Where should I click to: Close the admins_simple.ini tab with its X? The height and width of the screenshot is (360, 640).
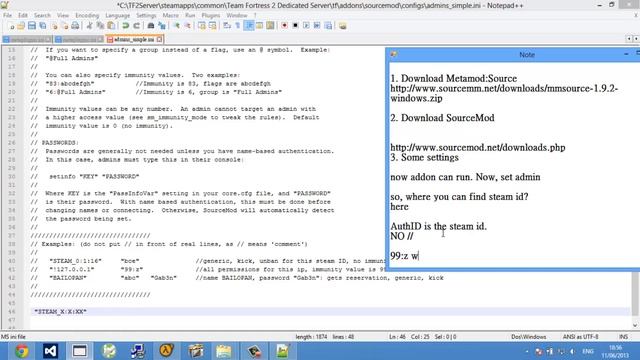[x=160, y=39]
